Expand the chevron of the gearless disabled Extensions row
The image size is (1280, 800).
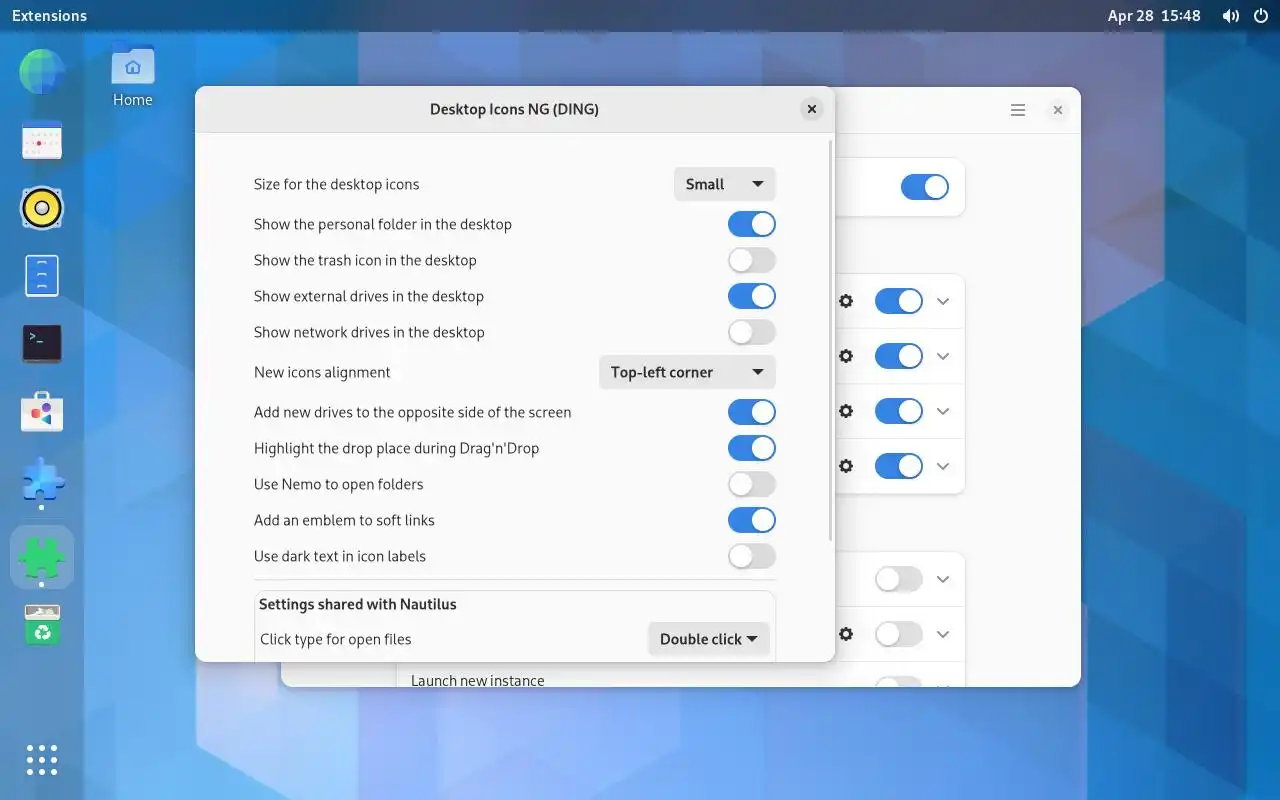(943, 579)
